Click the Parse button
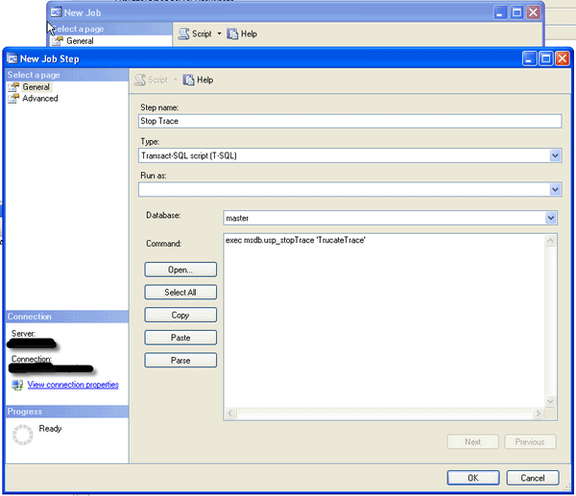This screenshot has height=496, width=576. pyautogui.click(x=180, y=360)
